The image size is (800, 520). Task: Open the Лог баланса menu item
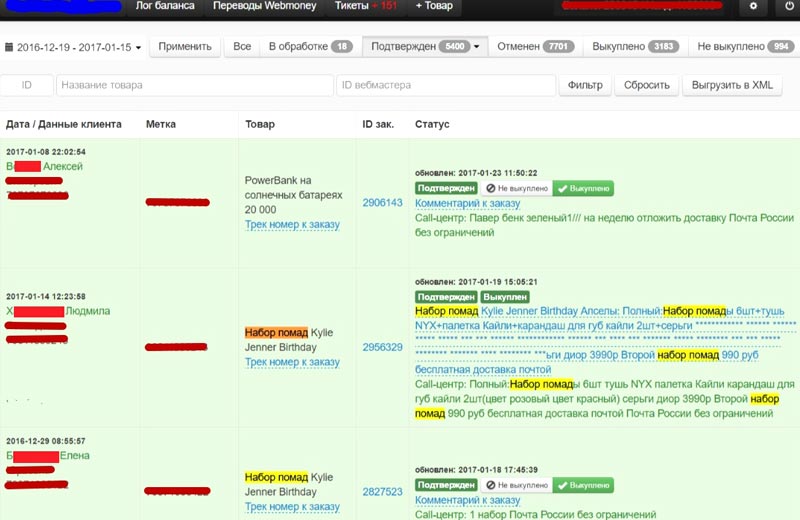165,6
